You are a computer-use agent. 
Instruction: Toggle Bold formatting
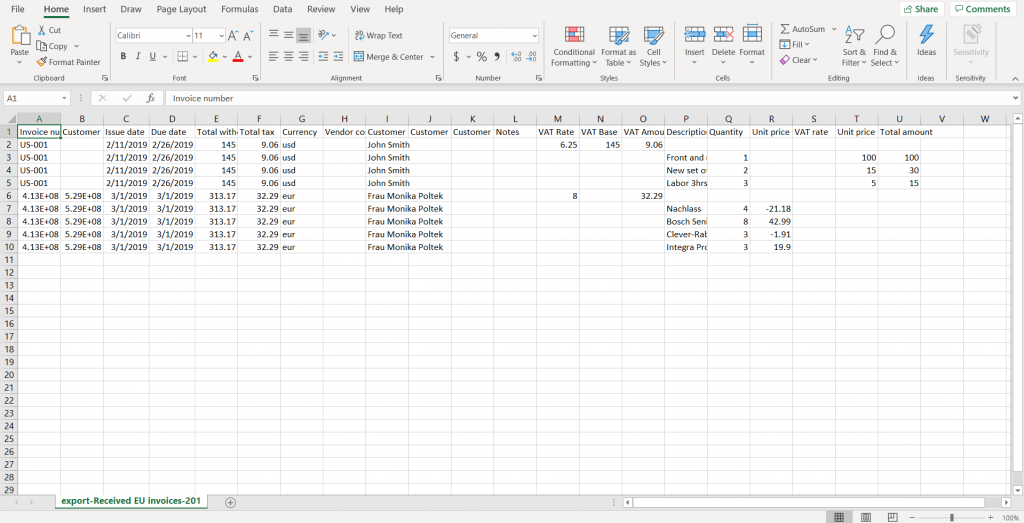pyautogui.click(x=124, y=57)
